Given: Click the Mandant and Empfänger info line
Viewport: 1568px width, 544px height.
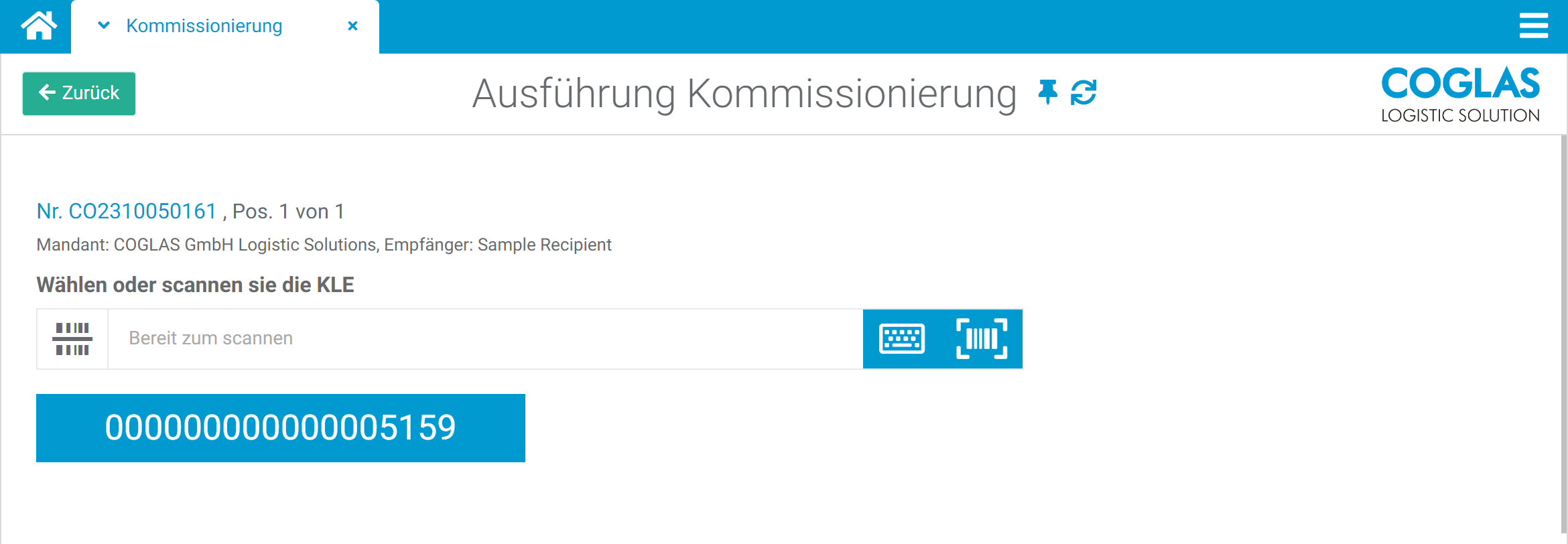Looking at the screenshot, I should pos(324,245).
